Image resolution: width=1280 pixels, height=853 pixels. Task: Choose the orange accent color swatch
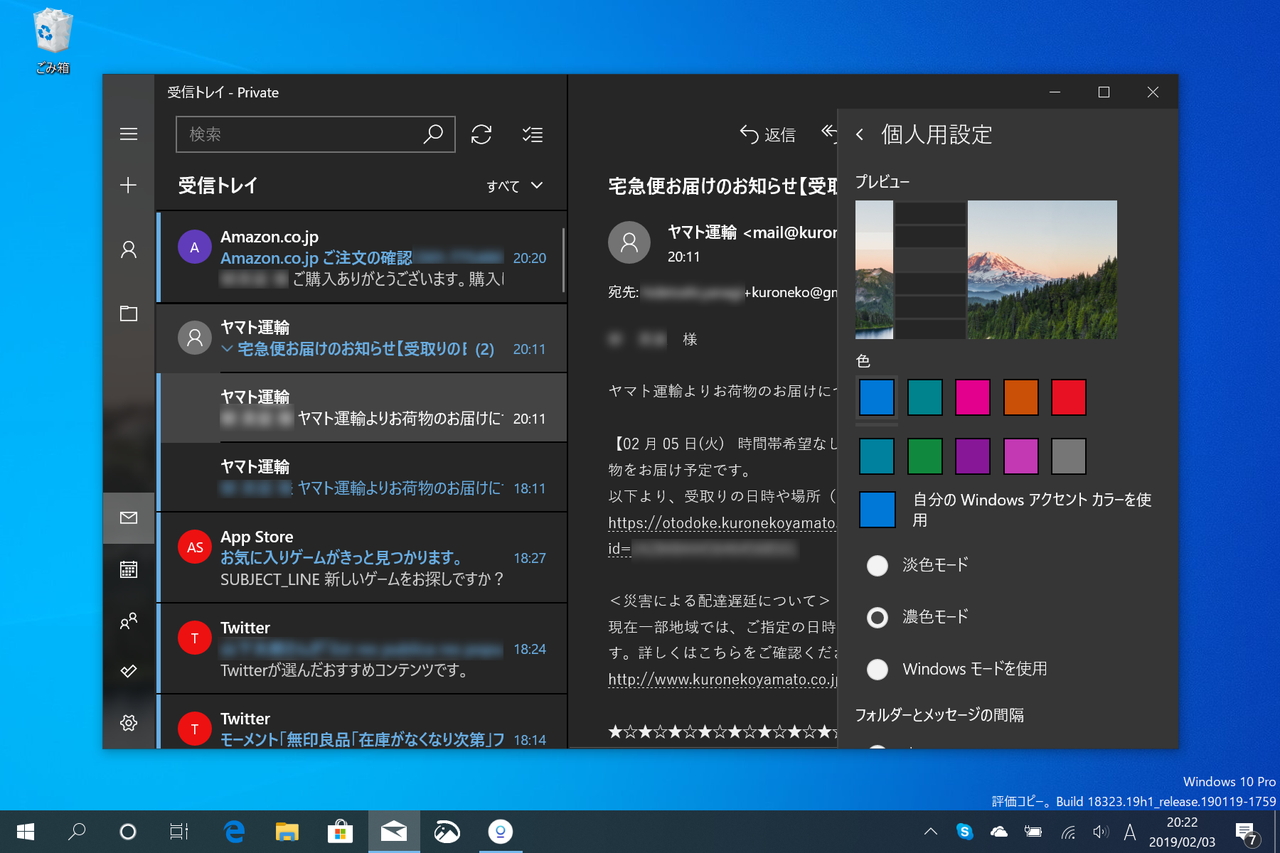[x=1021, y=397]
